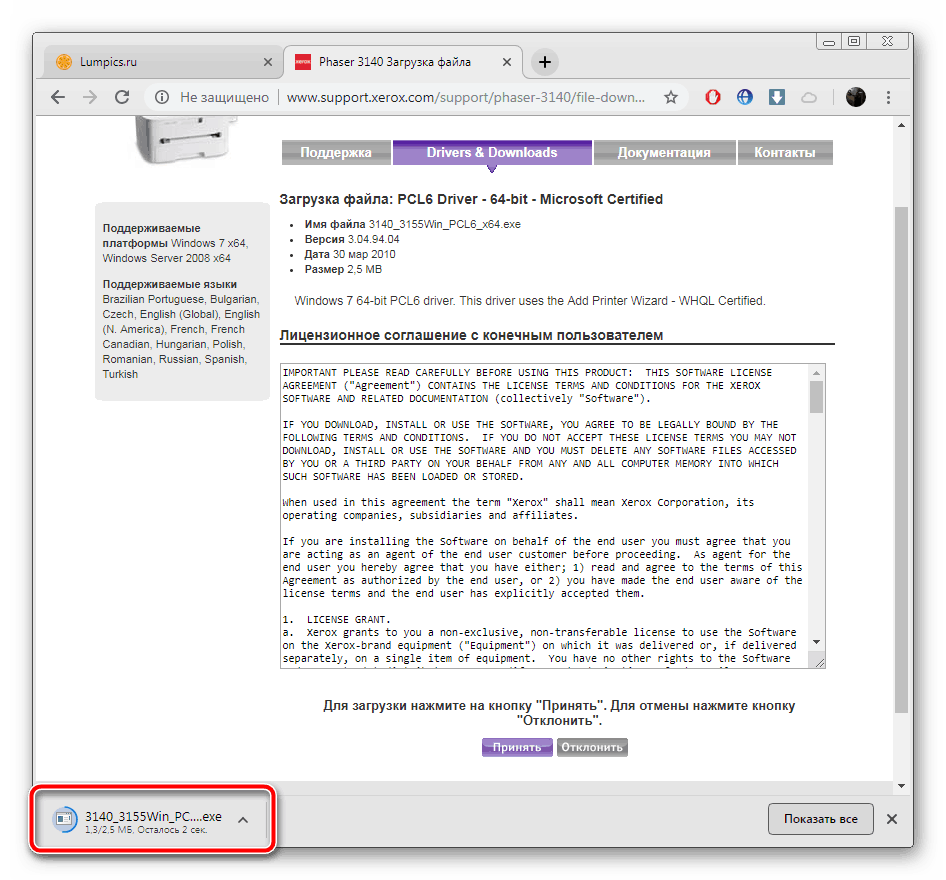Click the browser back arrow
The image size is (946, 880).
[x=58, y=97]
